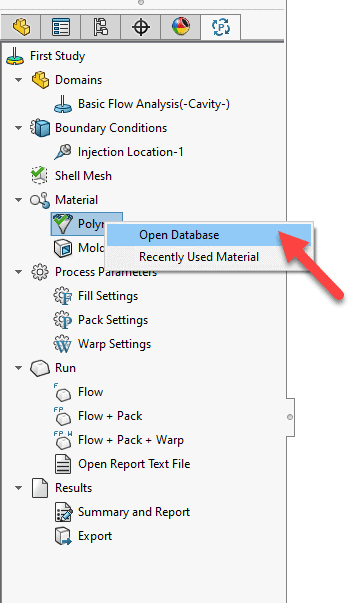The height and width of the screenshot is (603, 360).
Task: Click the Flow + Pack + Warp icon
Action: tap(63, 440)
